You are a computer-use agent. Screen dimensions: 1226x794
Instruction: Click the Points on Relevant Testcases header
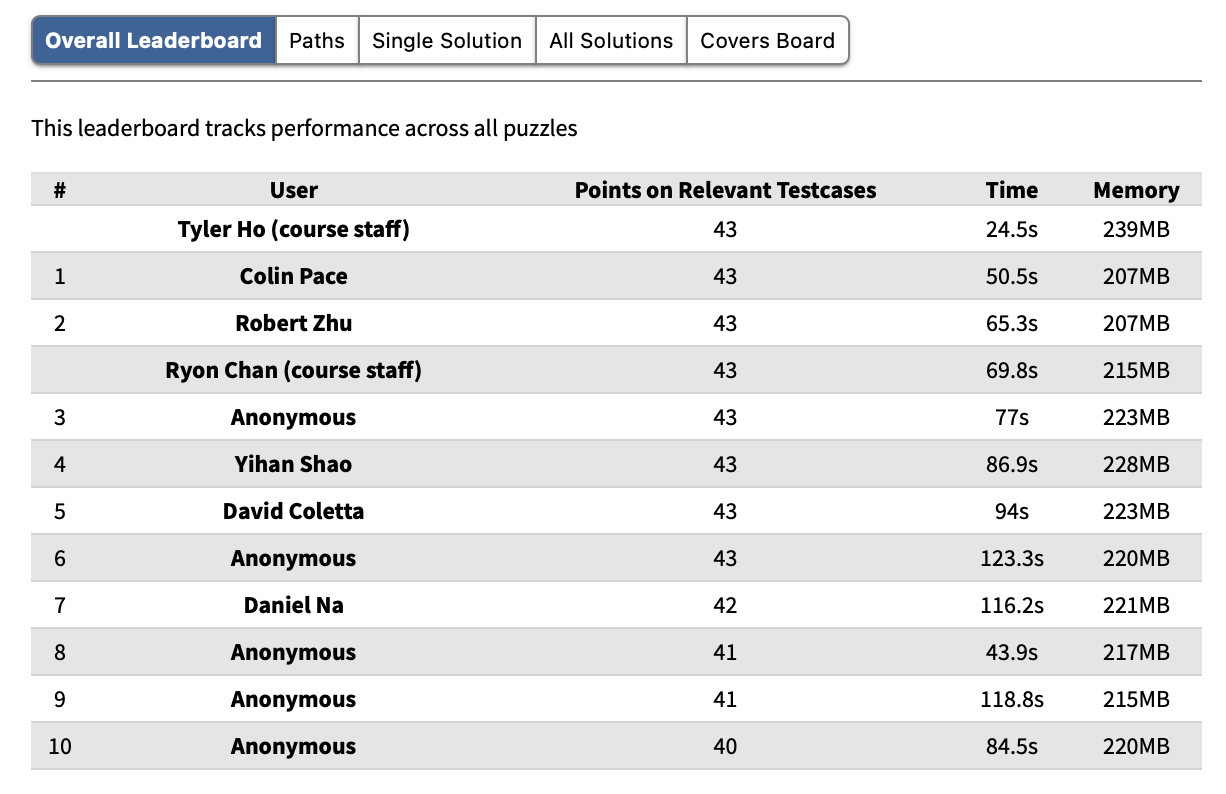725,190
